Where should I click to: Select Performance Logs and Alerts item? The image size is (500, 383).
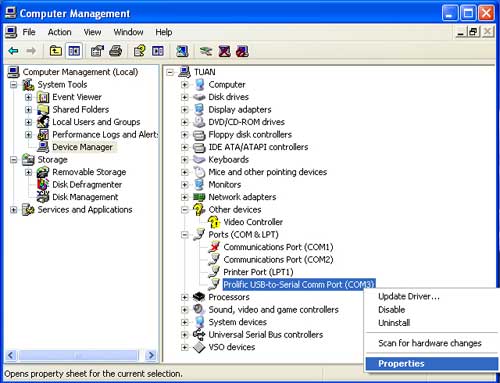coord(105,135)
